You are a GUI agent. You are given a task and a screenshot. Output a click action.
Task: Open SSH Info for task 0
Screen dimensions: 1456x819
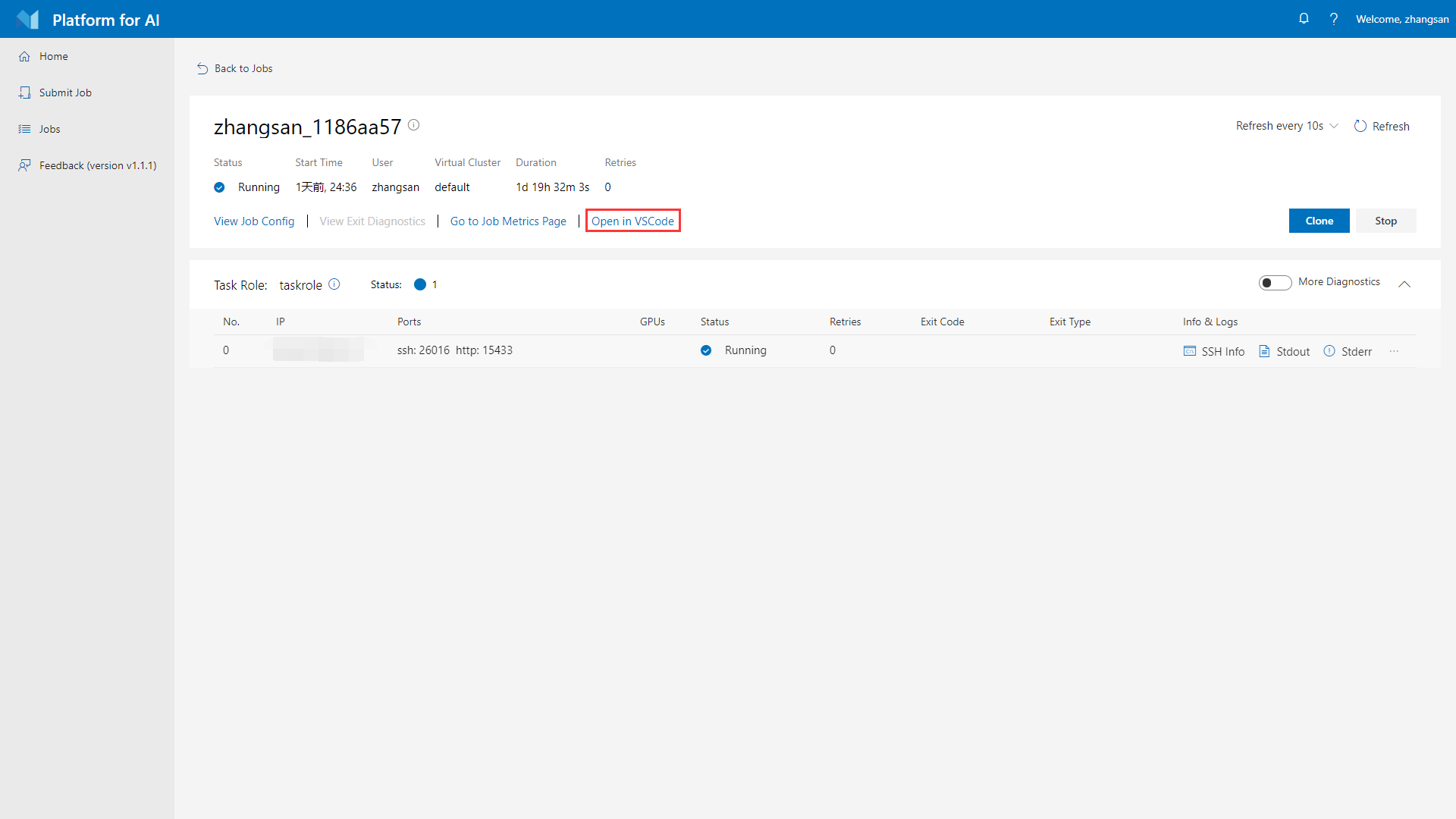(1214, 351)
